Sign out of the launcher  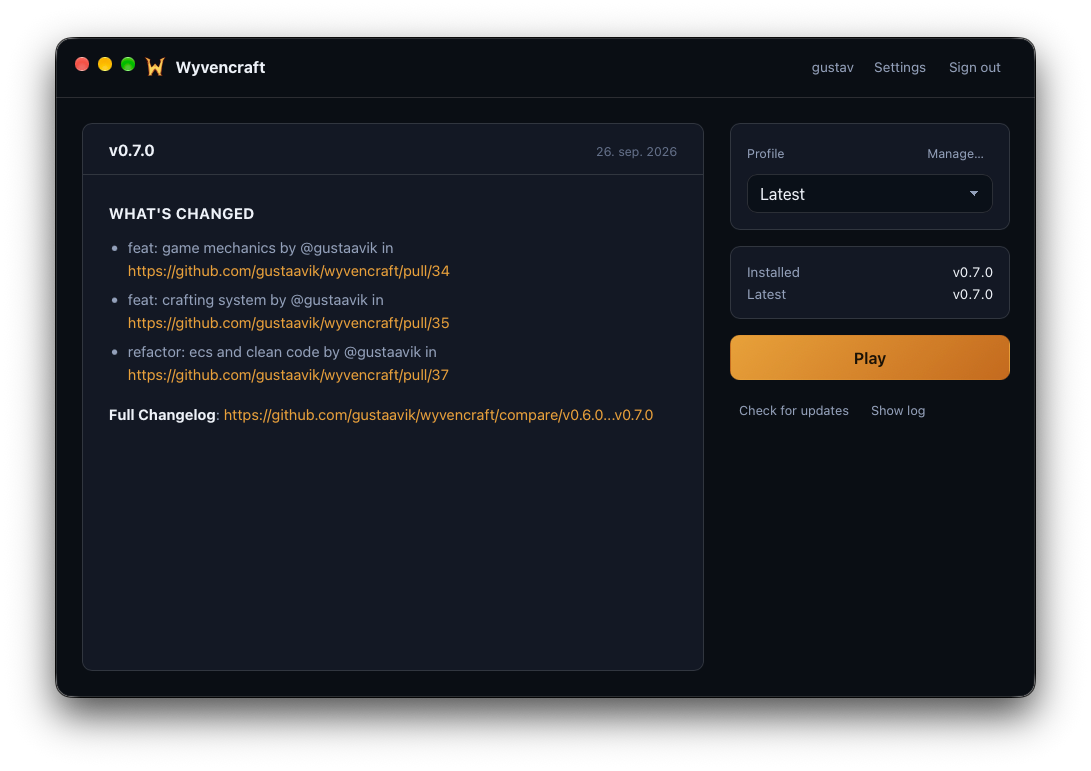point(974,67)
